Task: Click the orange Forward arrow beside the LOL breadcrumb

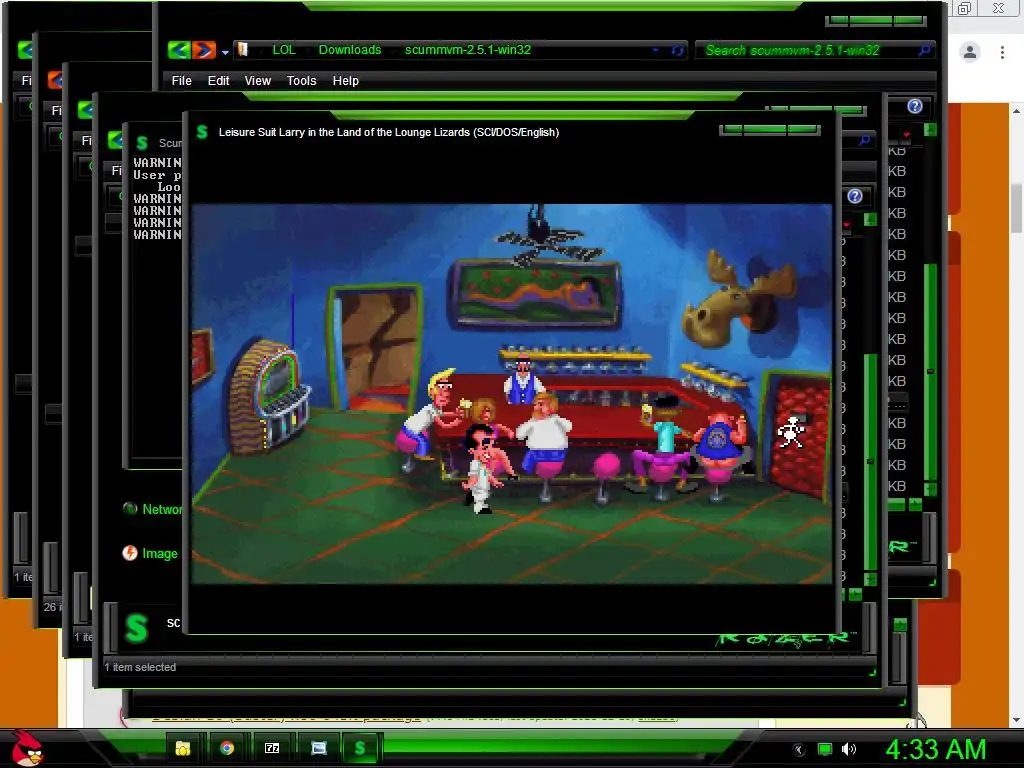Action: click(204, 50)
